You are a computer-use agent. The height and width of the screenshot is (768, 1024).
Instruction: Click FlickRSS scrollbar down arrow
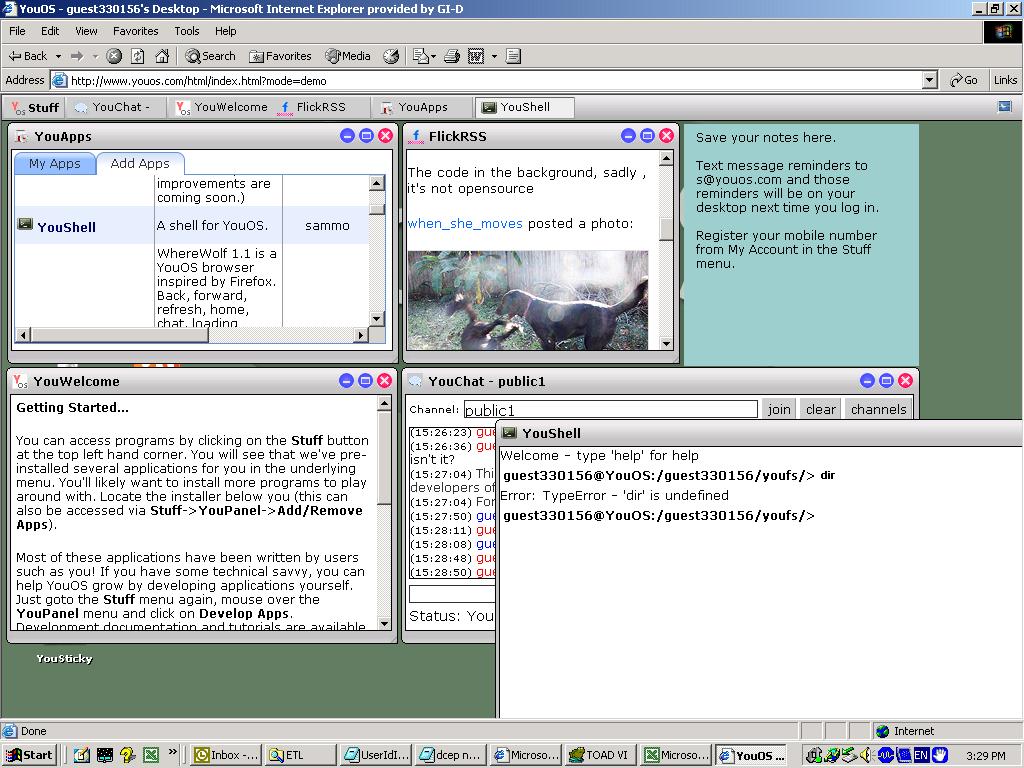(x=666, y=344)
